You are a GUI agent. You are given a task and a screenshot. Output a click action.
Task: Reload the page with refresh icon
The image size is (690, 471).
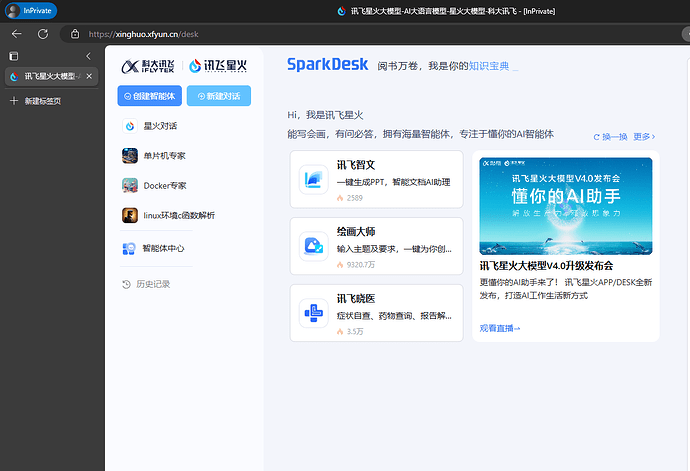coord(43,34)
